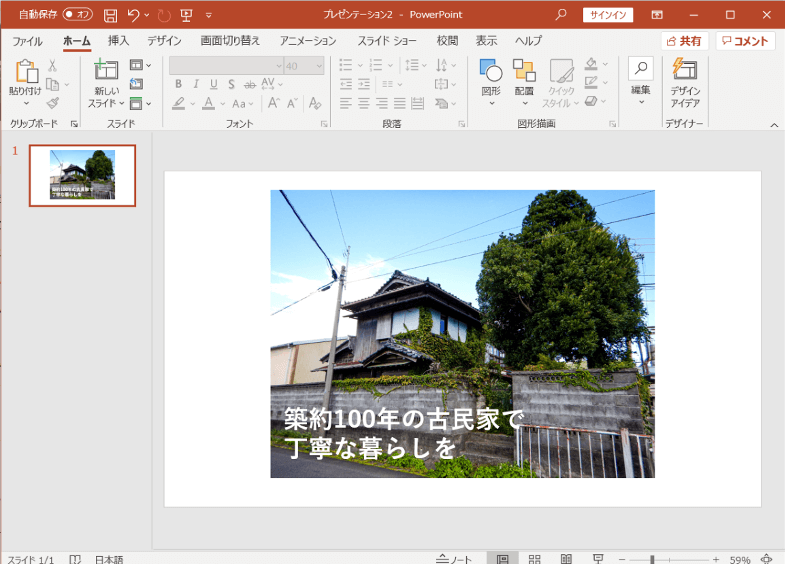Open the 配置 (Arrange) menu
The image size is (785, 564).
524,81
